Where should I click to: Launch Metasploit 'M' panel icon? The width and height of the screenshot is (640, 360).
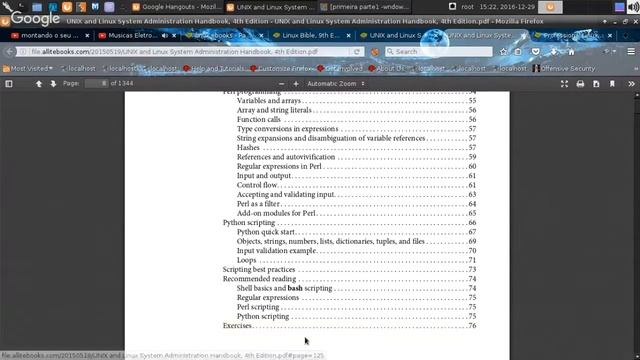[x=95, y=7]
